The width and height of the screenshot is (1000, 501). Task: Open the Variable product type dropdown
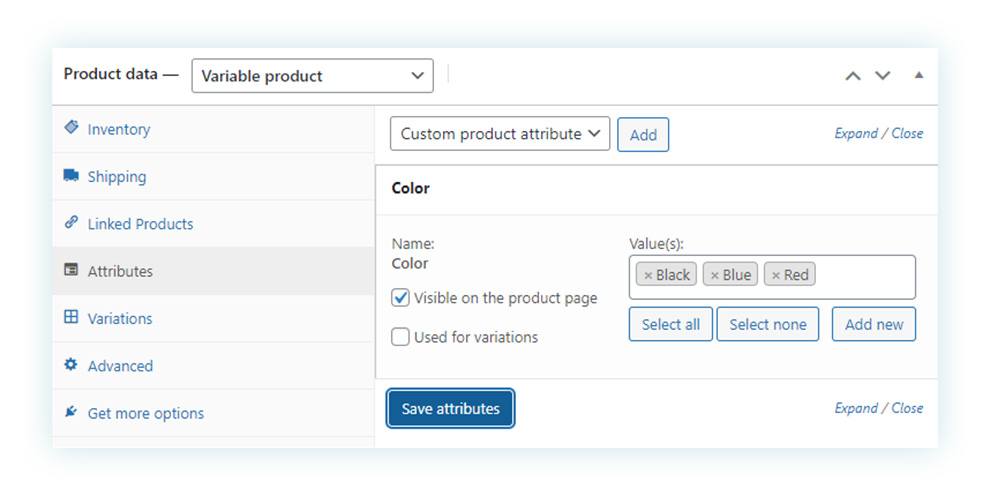[x=312, y=76]
